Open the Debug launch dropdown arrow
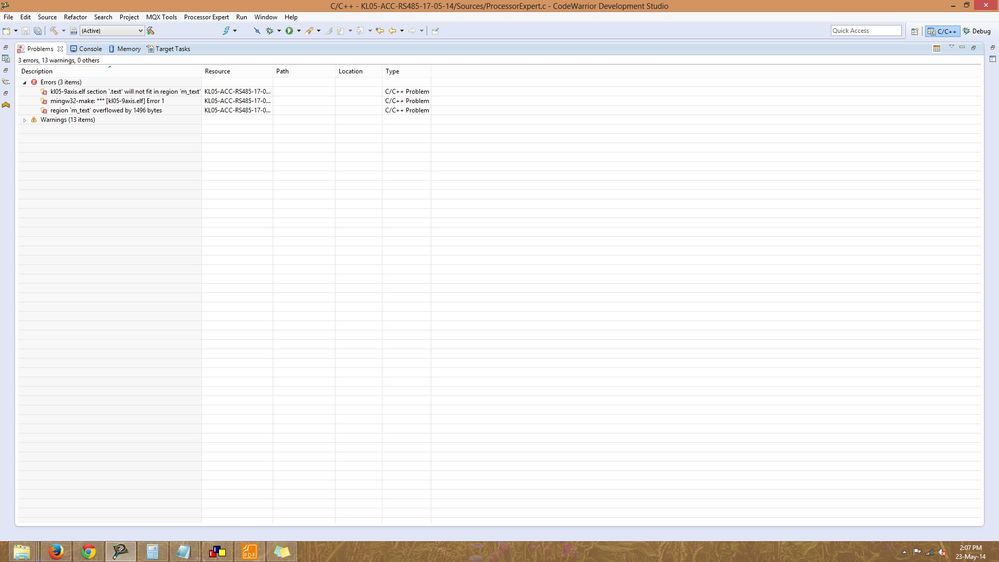 click(279, 31)
